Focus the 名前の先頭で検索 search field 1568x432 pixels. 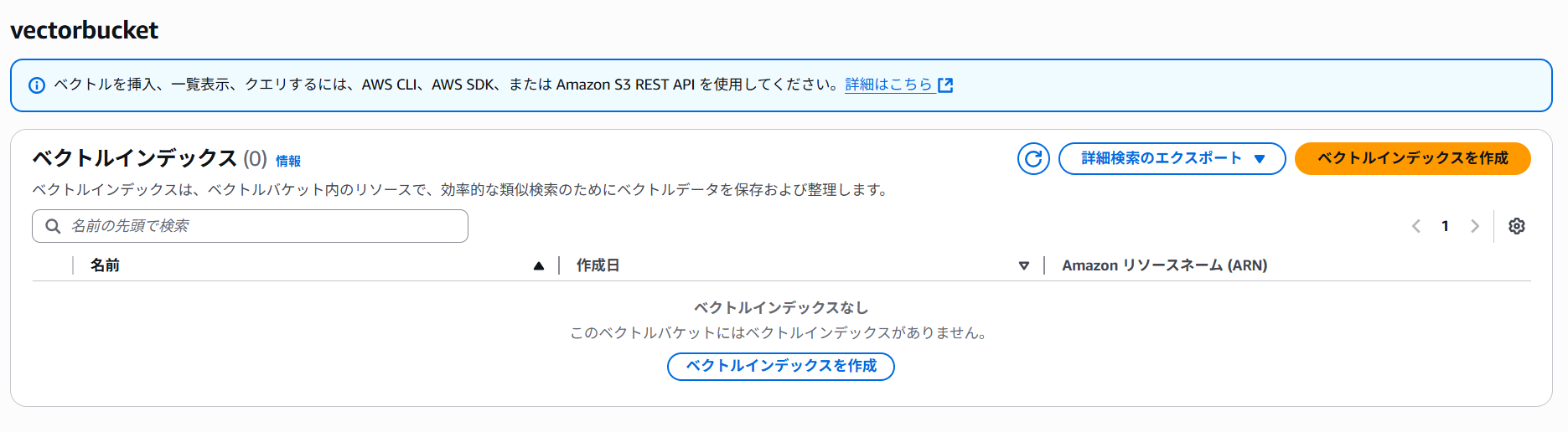[250, 226]
